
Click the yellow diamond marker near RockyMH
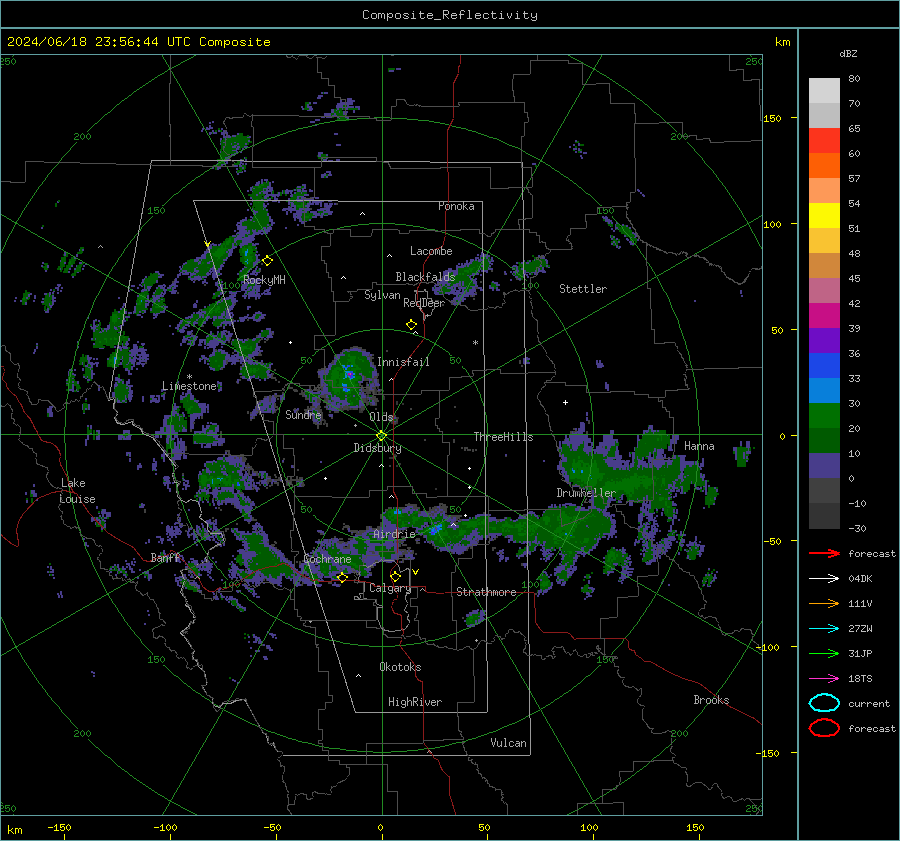(x=267, y=261)
